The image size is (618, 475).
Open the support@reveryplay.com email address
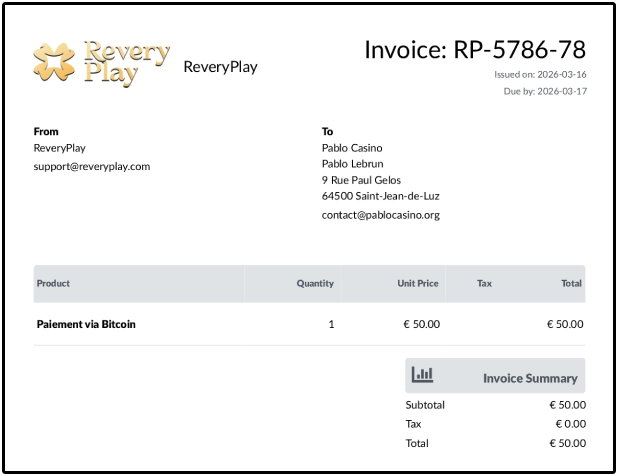(x=92, y=166)
